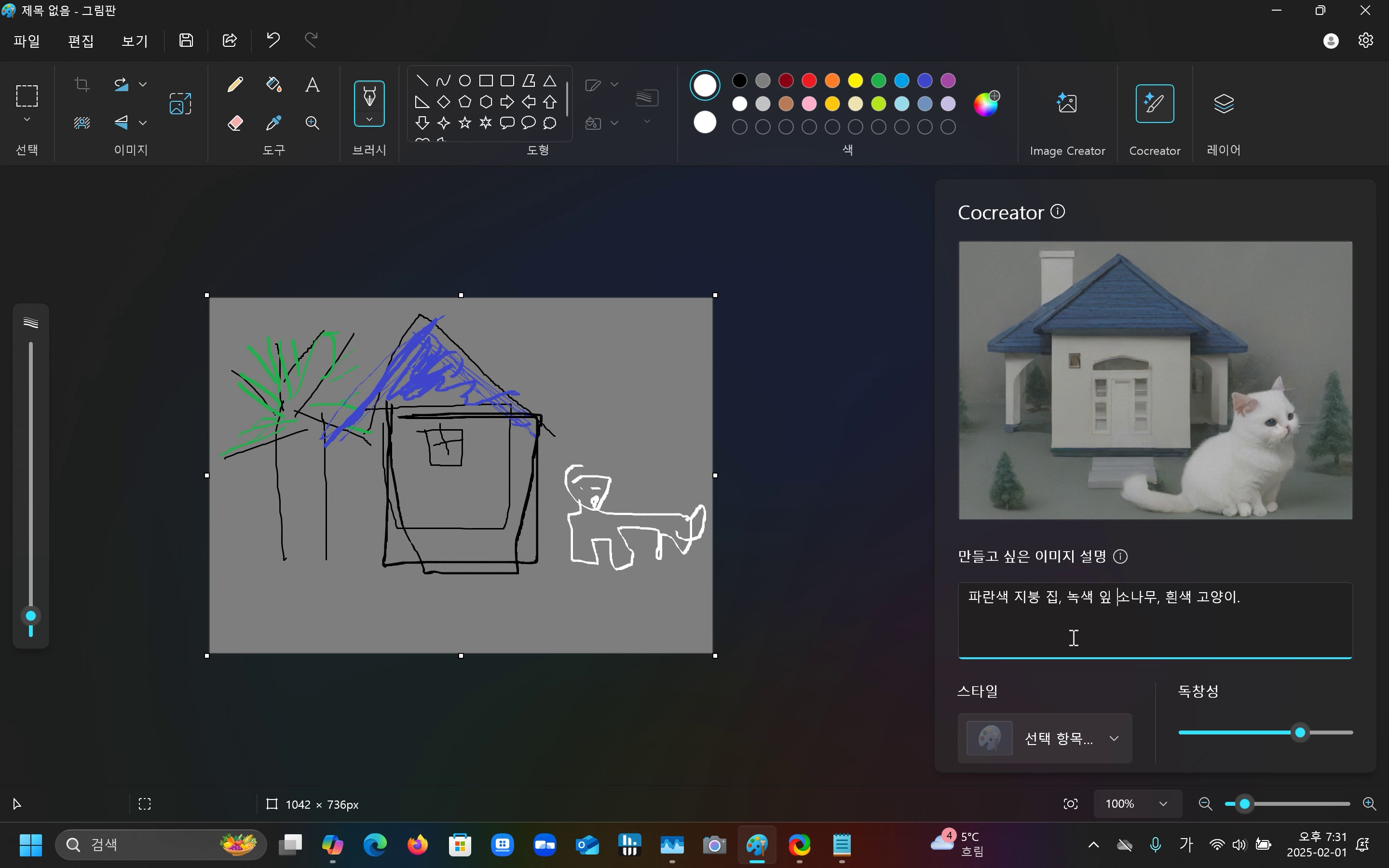
Task: Select the Pencil tool
Action: point(235,85)
